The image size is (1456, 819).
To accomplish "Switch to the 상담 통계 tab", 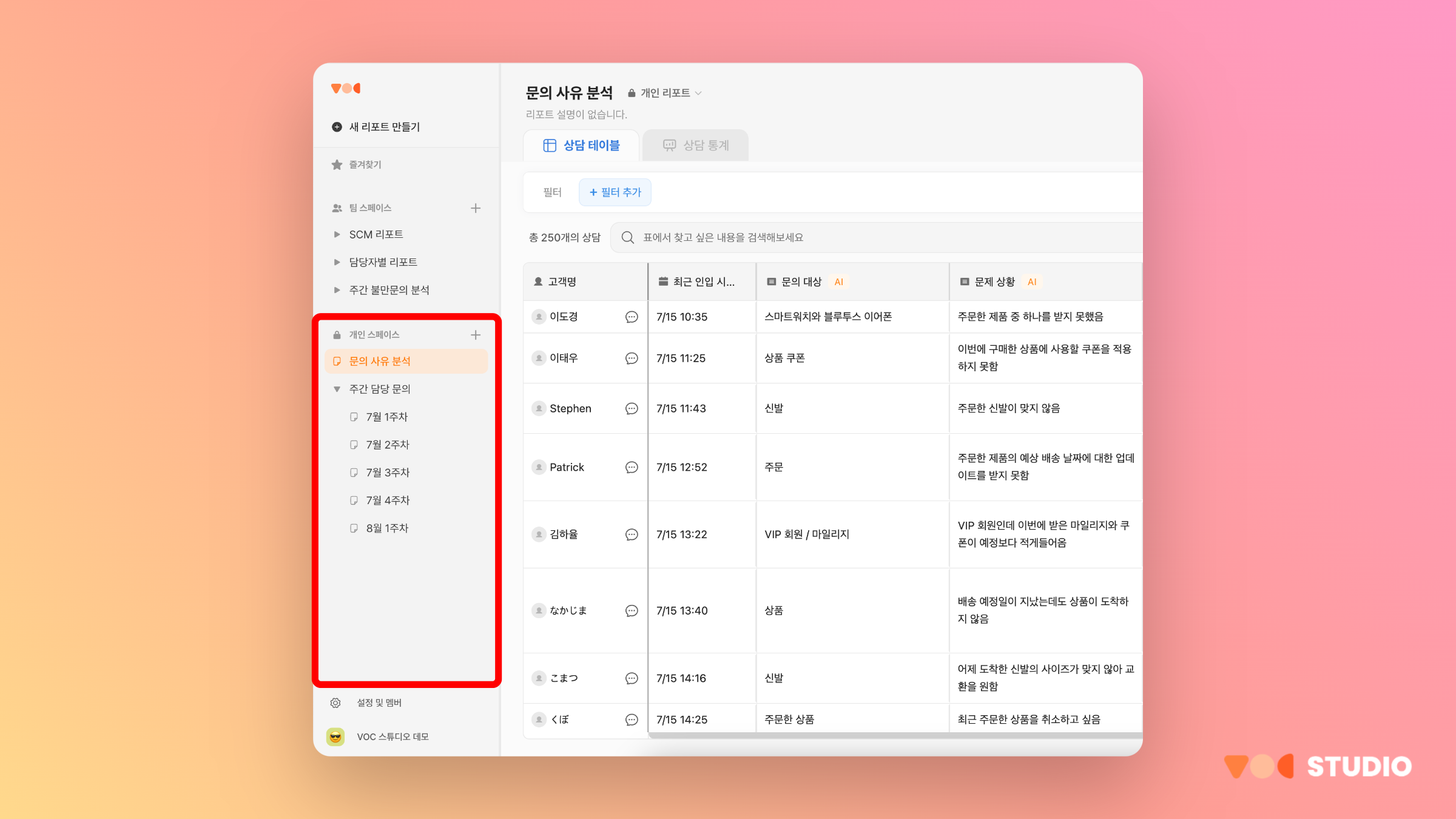I will (695, 146).
